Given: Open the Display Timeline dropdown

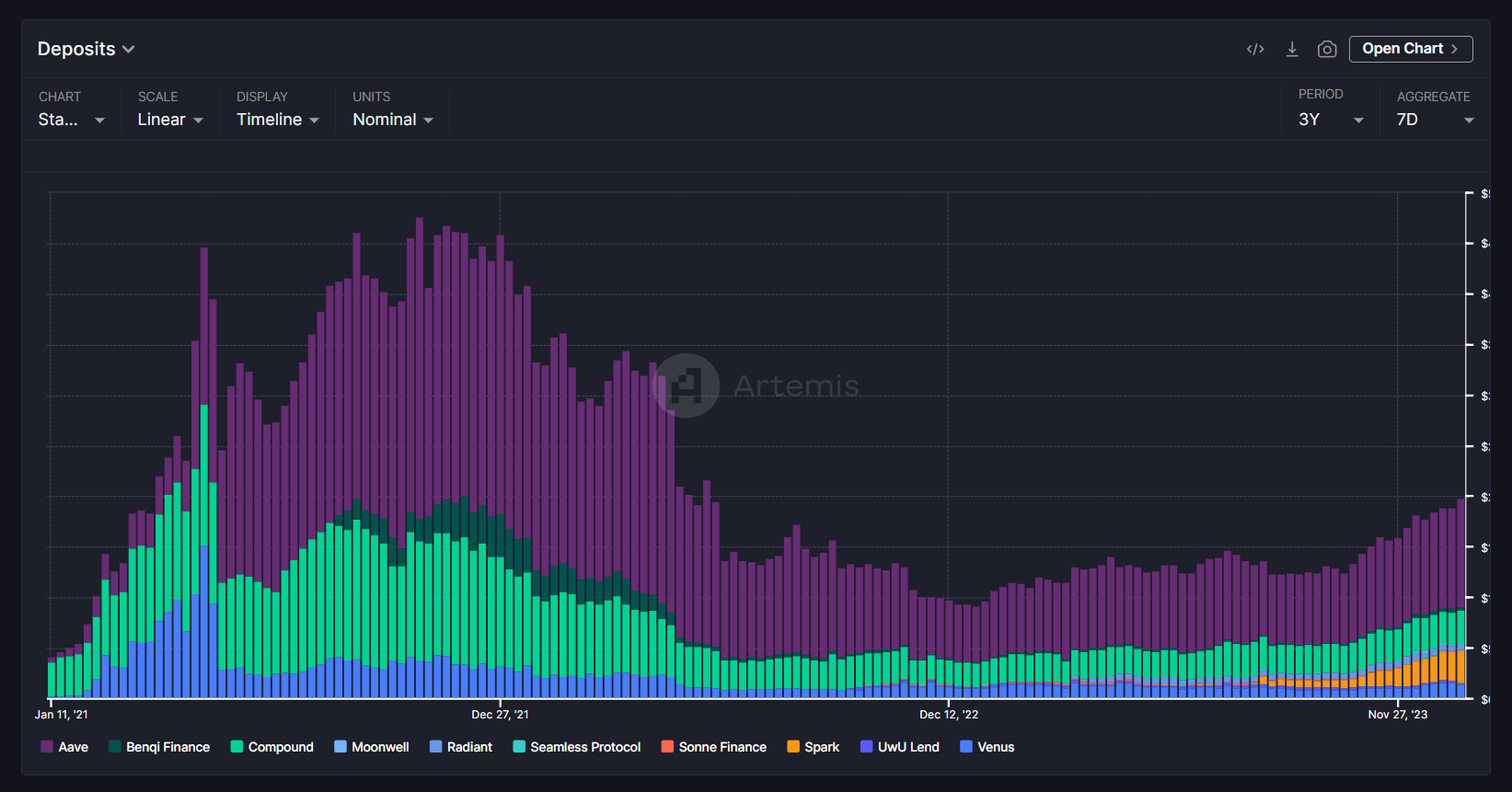Looking at the screenshot, I should coord(278,120).
